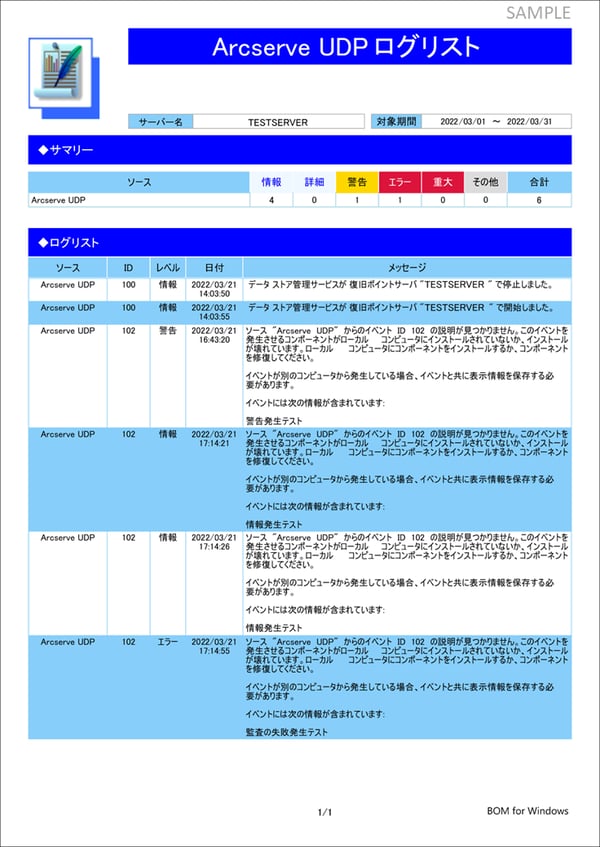The image size is (600, 847).
Task: Click the red 重大 column header
Action: click(442, 183)
